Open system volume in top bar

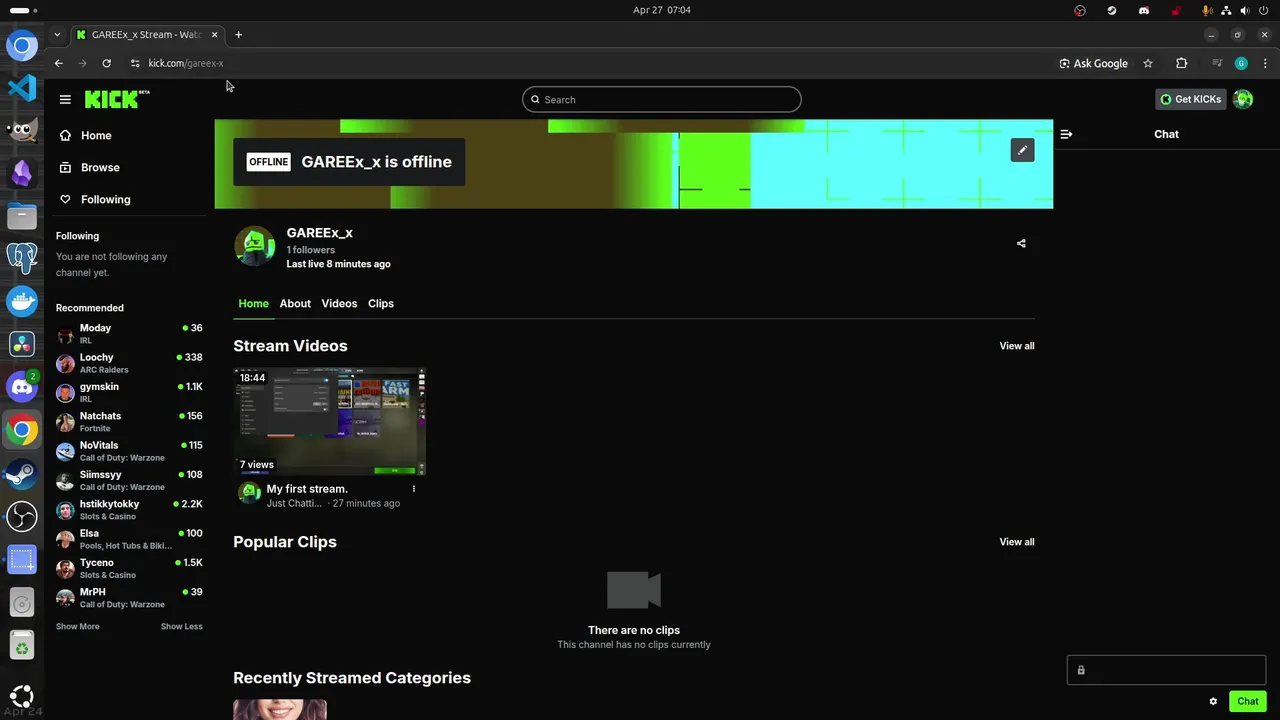tap(1245, 10)
